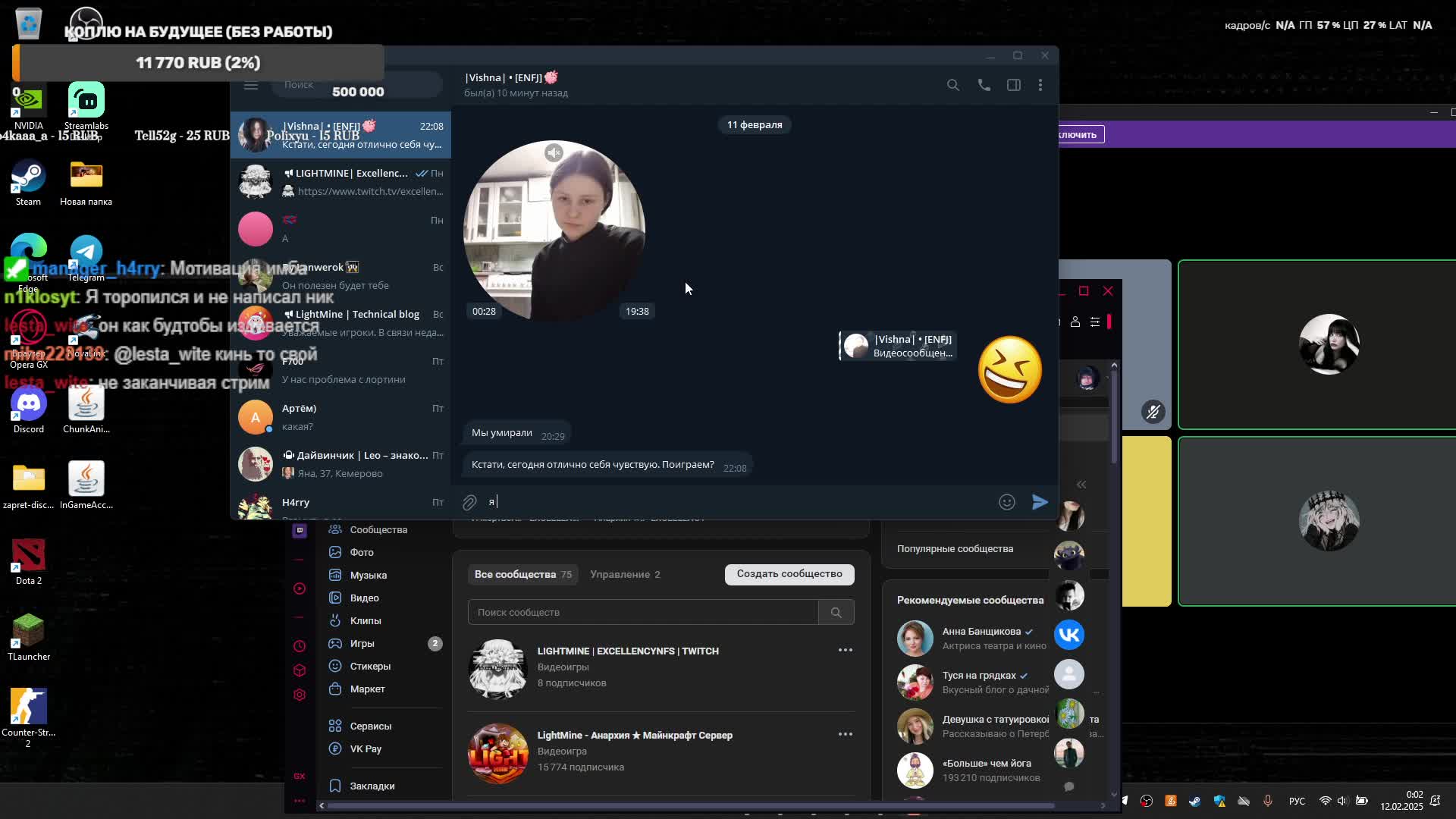Open Steam shortcut on the desktop
Screen dimensions: 1456x819
pos(28,183)
